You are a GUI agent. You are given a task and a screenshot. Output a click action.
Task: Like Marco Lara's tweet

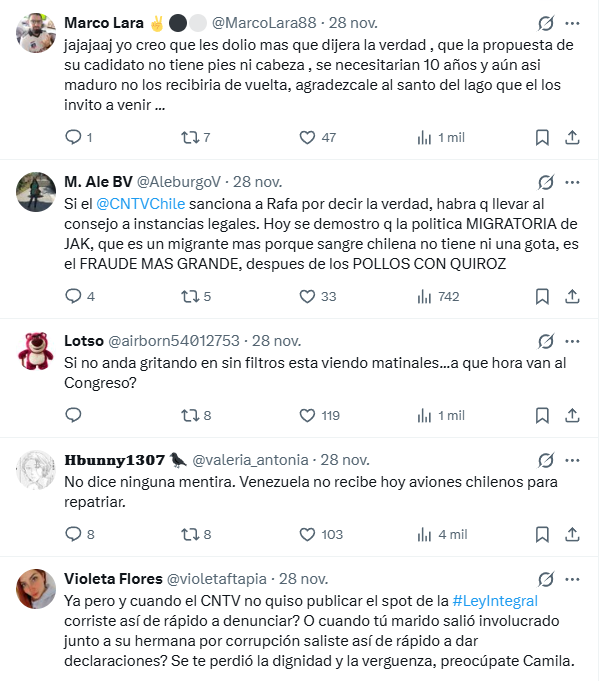click(x=308, y=137)
